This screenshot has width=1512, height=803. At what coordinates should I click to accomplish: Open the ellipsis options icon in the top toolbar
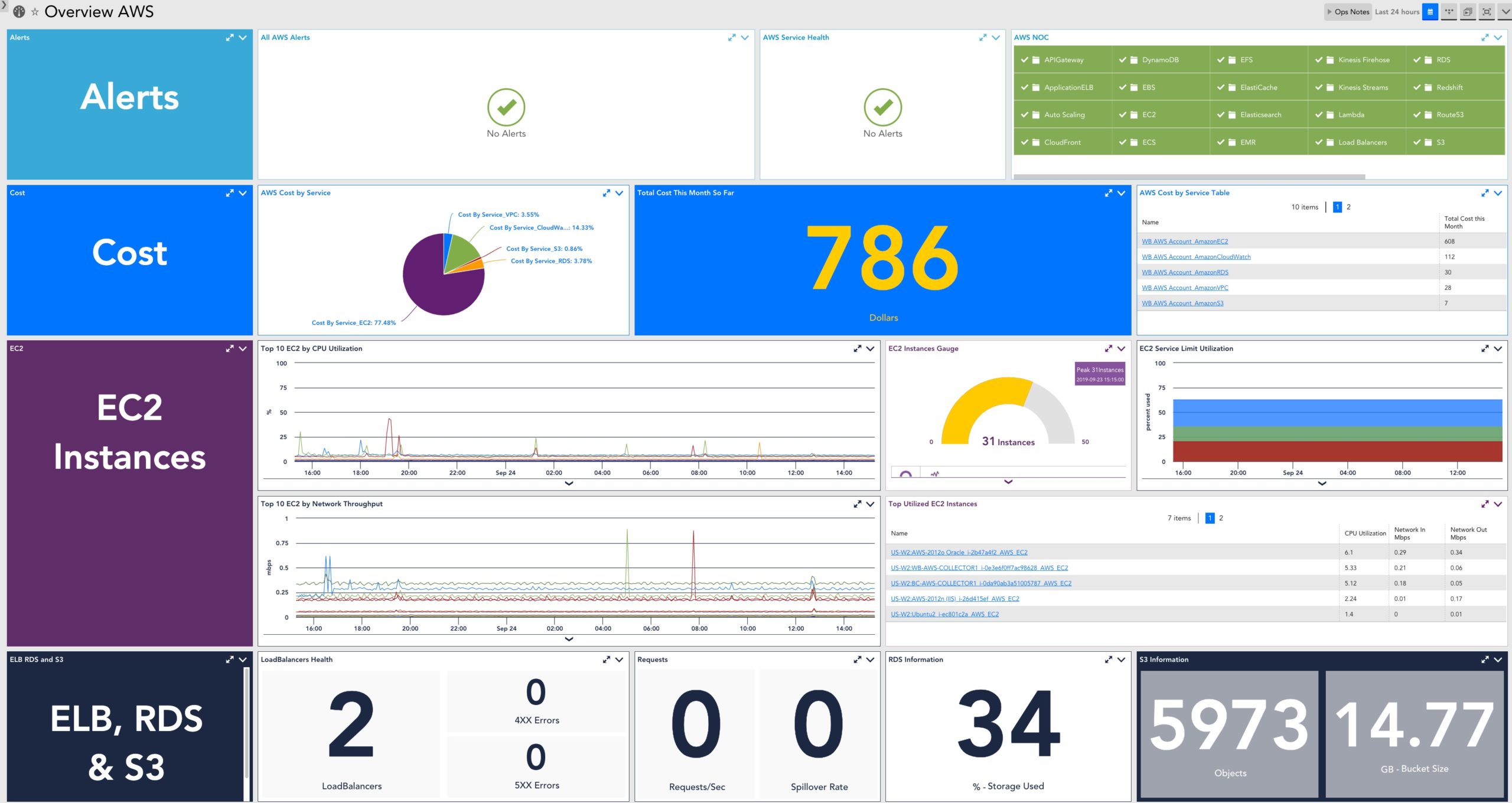1449,12
